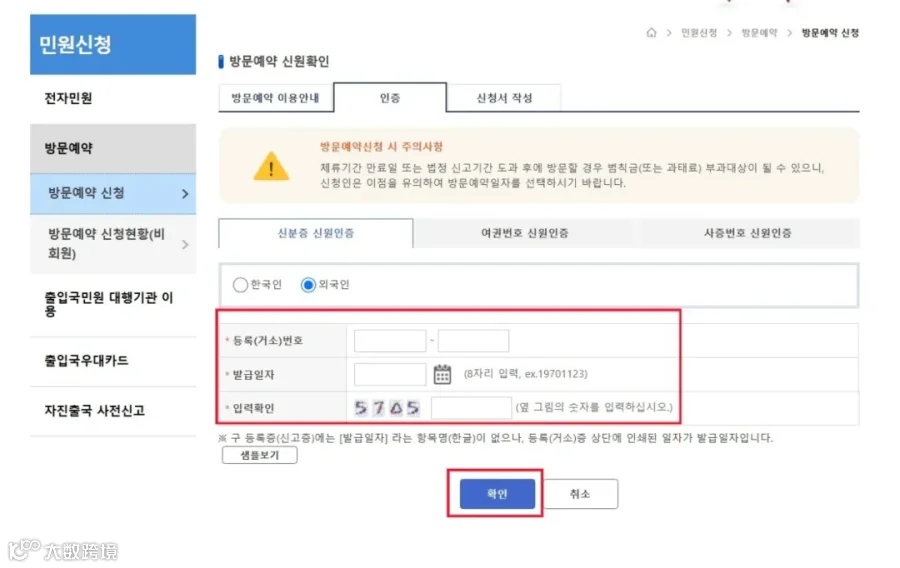Screen dimensions: 900x568
Task: Open 방문예약 신청 sidebar item
Action: coord(113,193)
